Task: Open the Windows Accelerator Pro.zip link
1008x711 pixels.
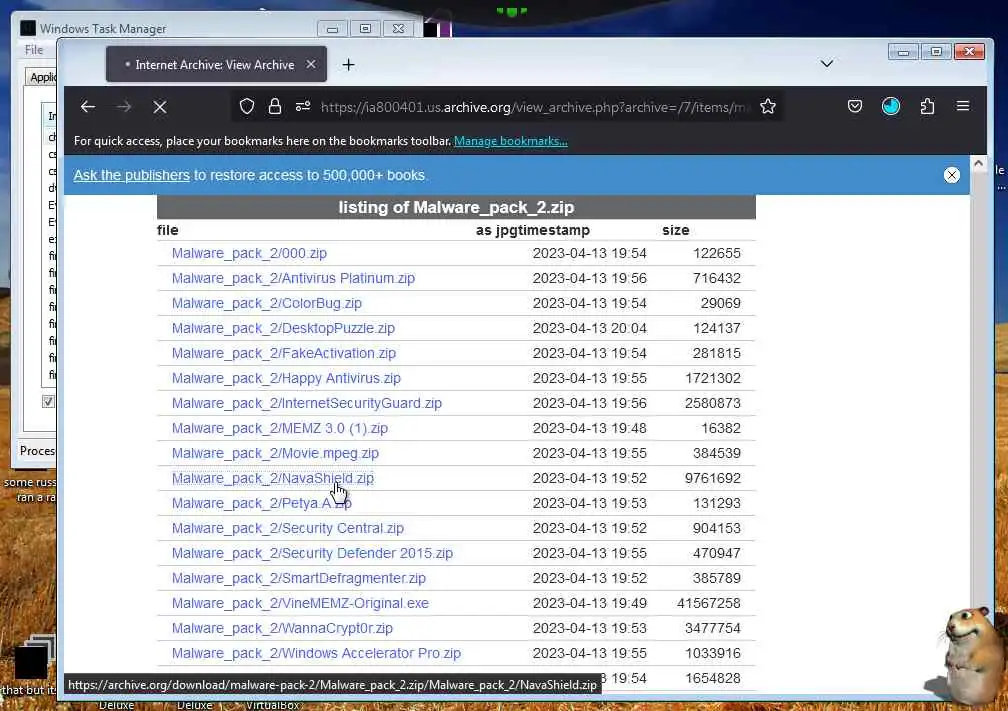Action: pos(316,654)
